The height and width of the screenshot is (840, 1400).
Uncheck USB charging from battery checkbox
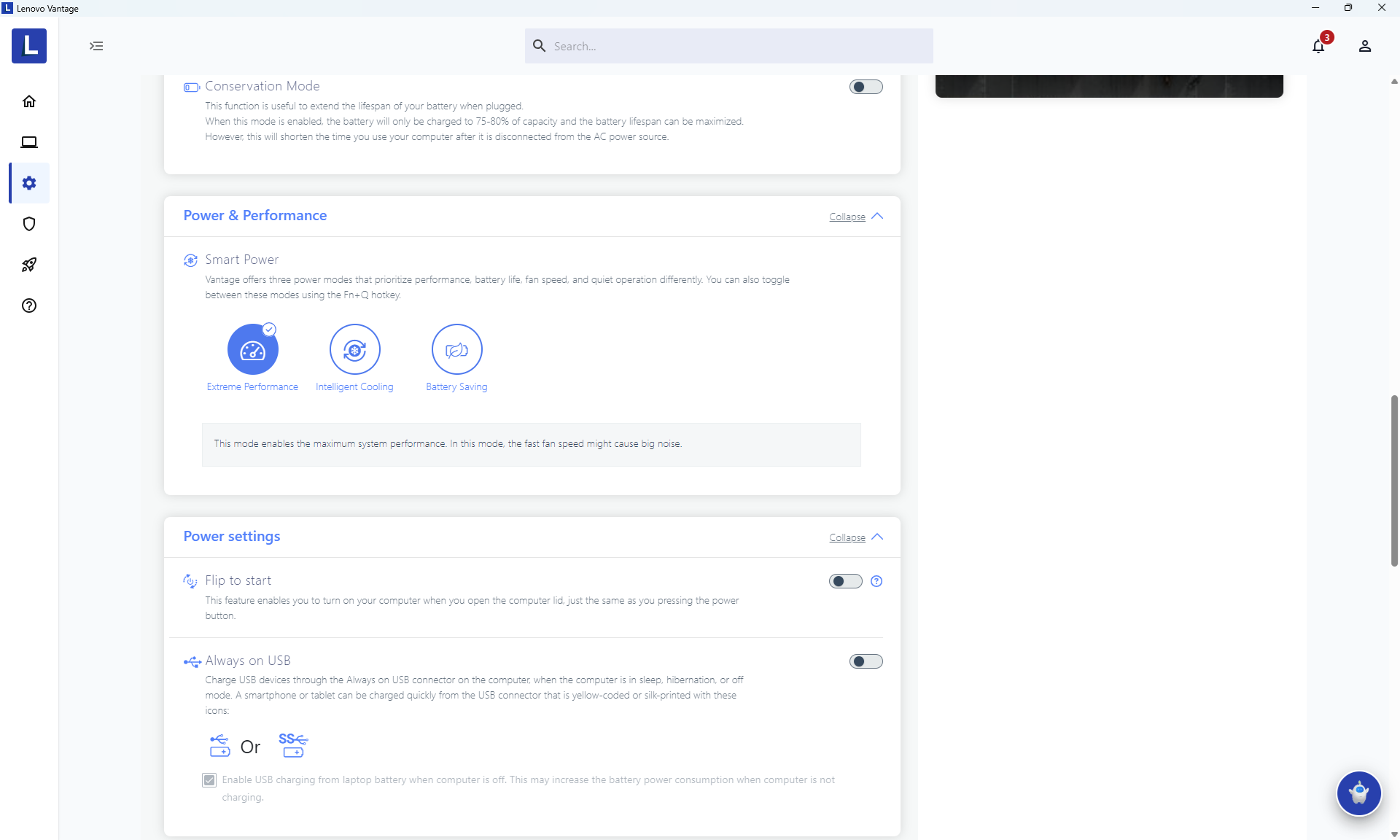(x=209, y=780)
